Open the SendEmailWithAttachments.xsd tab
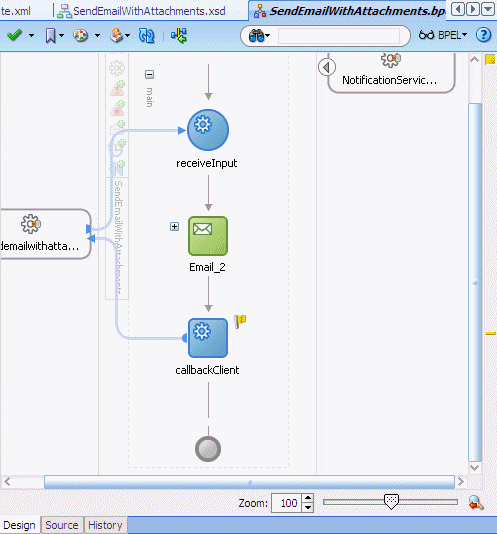Viewport: 497px width, 534px height. click(x=141, y=11)
